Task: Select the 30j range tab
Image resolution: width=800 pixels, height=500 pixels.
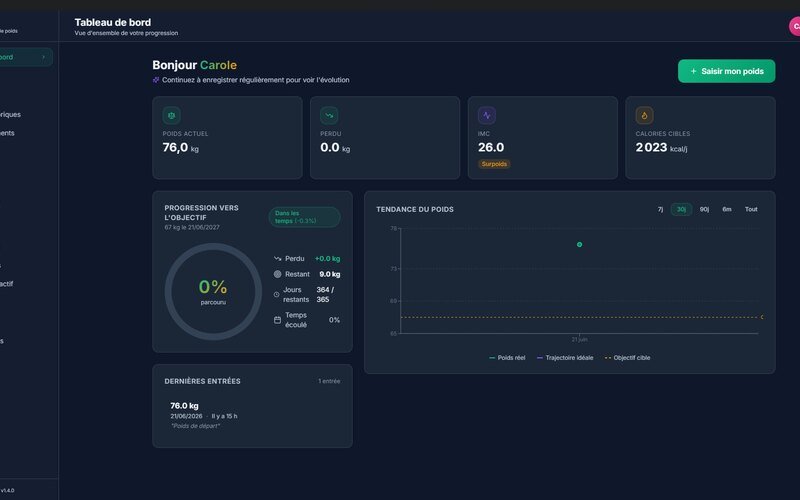Action: pyautogui.click(x=681, y=209)
